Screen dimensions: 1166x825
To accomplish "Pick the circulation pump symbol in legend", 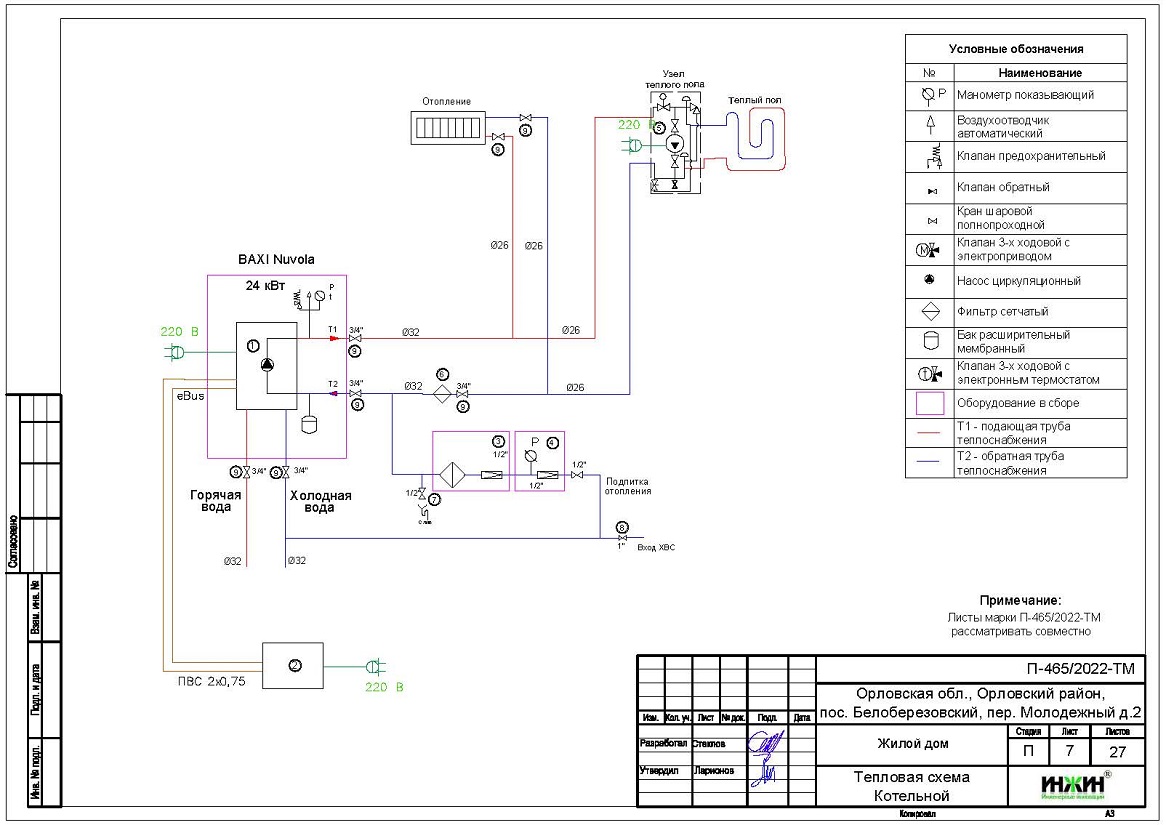I will click(x=929, y=281).
